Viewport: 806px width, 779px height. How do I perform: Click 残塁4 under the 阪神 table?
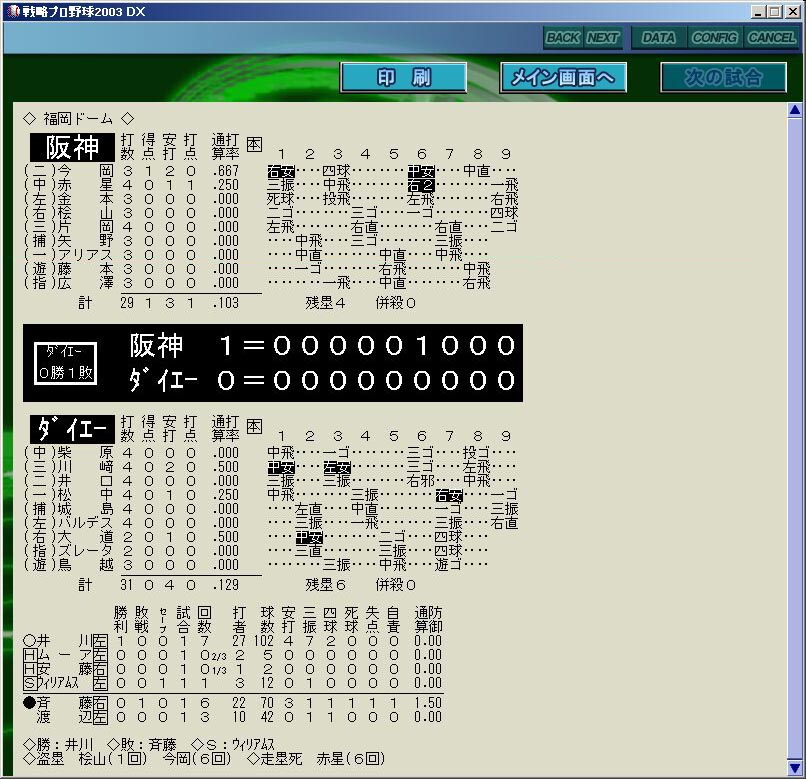325,303
